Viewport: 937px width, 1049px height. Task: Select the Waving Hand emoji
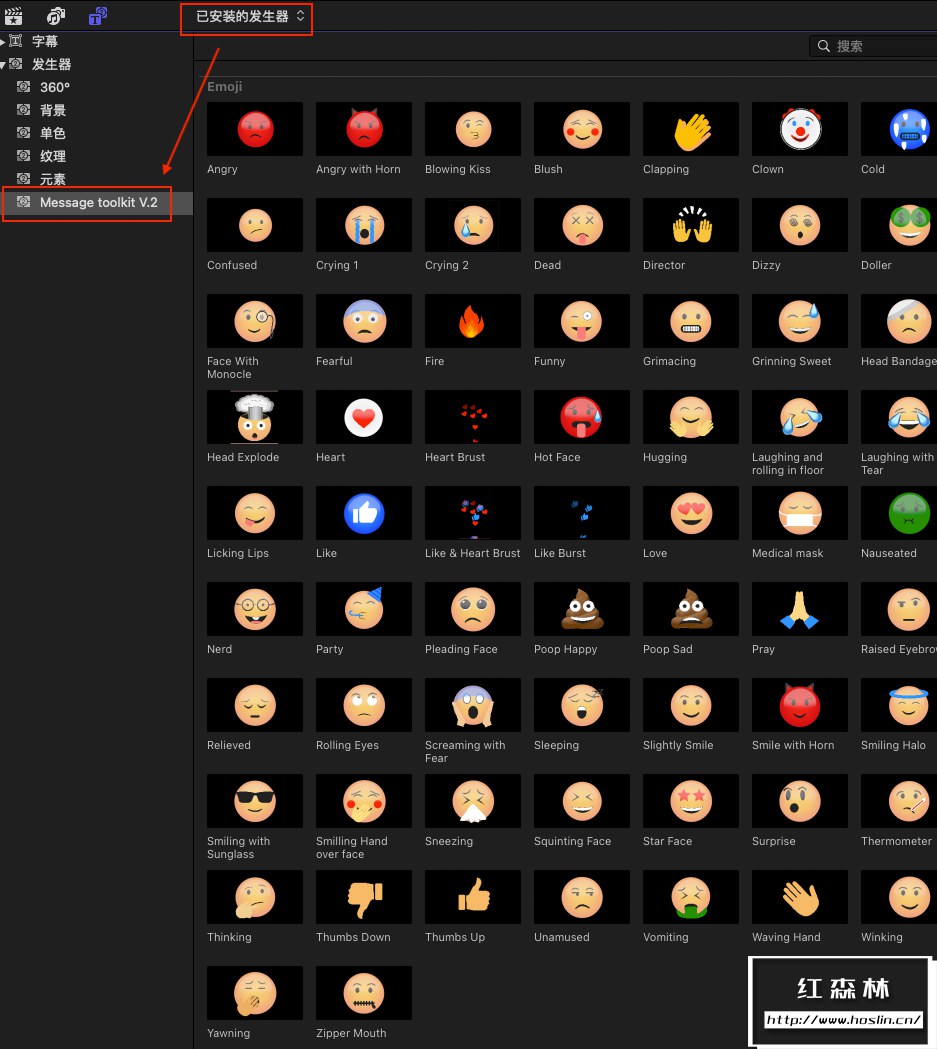(x=800, y=897)
